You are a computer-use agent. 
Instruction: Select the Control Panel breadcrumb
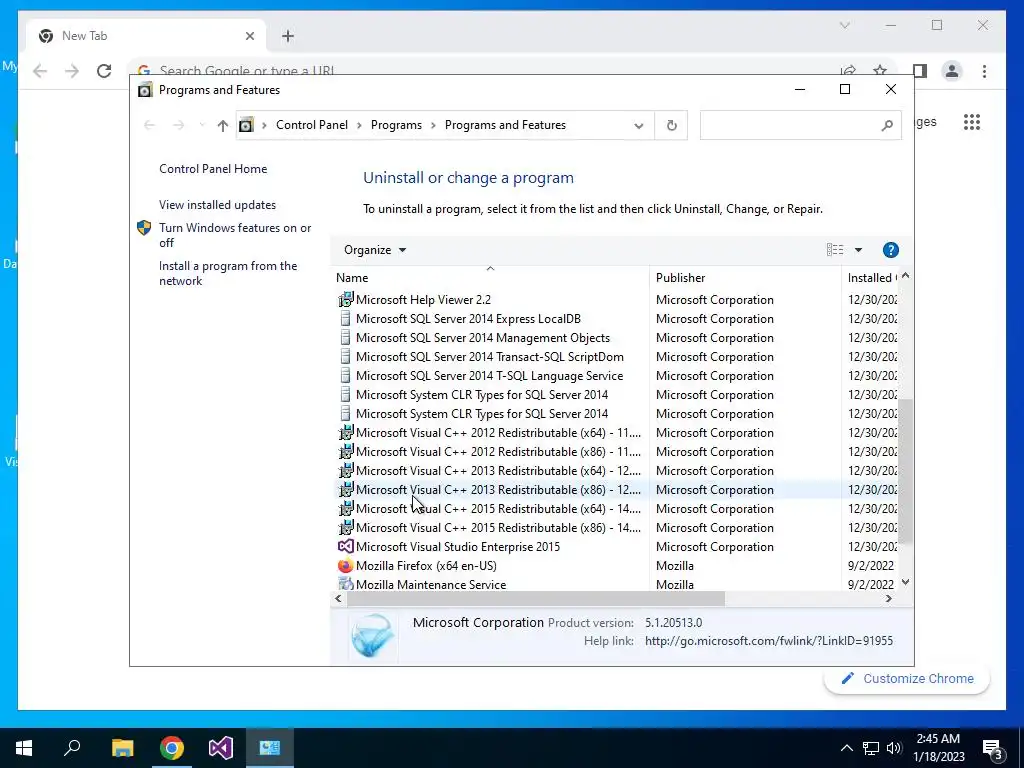312,125
